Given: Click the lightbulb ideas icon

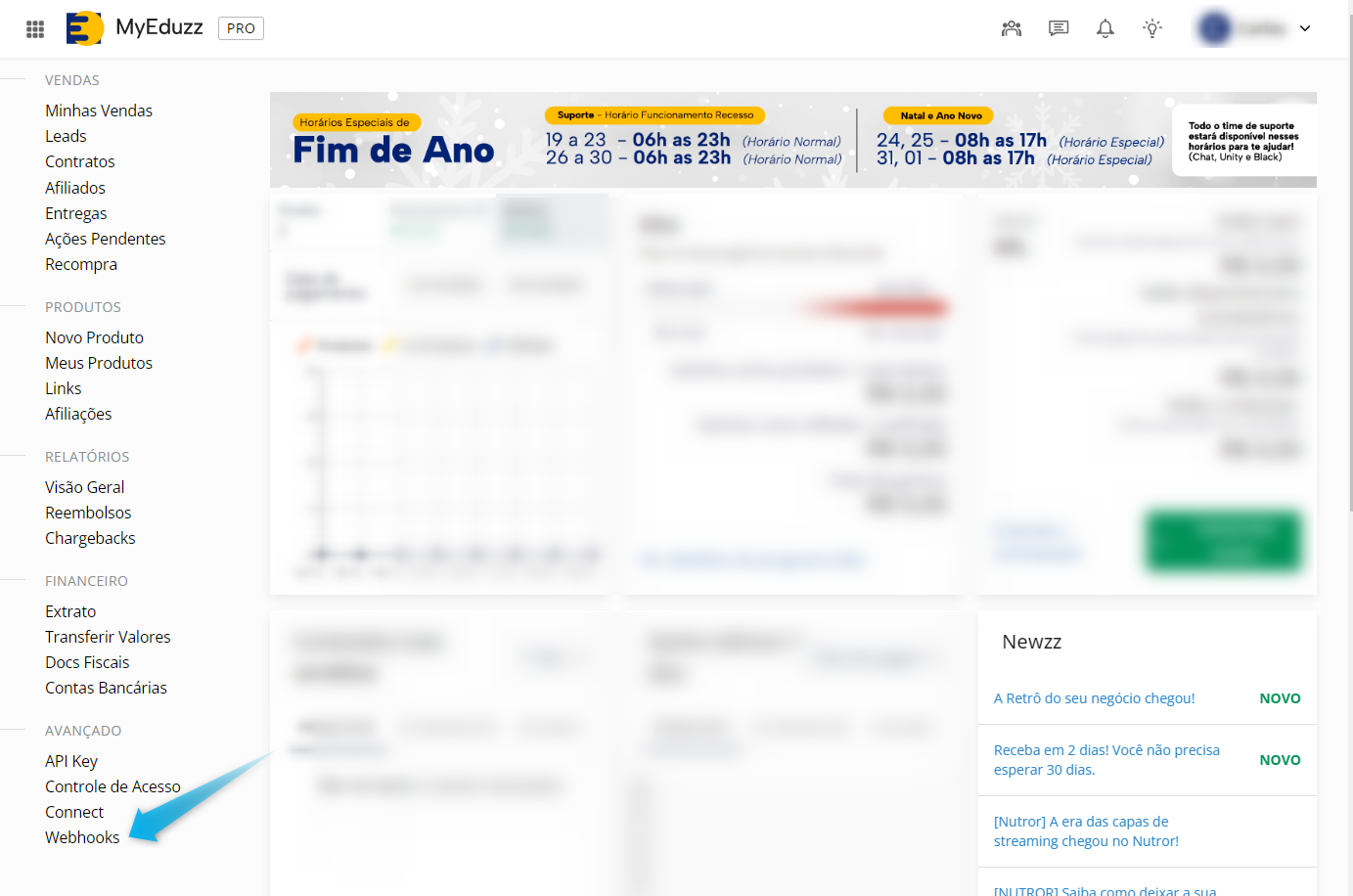Looking at the screenshot, I should 1152,28.
